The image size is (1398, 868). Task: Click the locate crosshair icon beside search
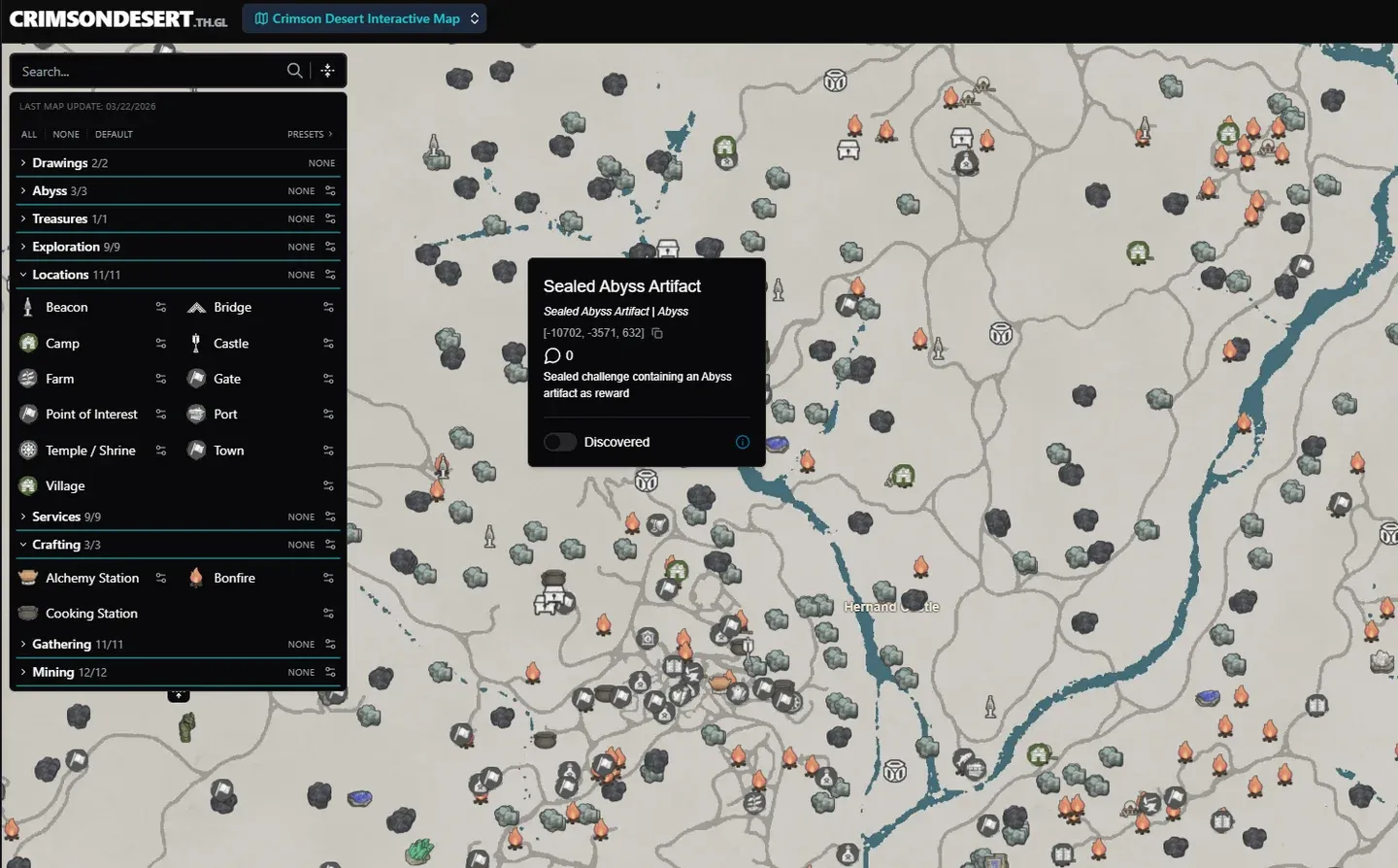tap(327, 71)
